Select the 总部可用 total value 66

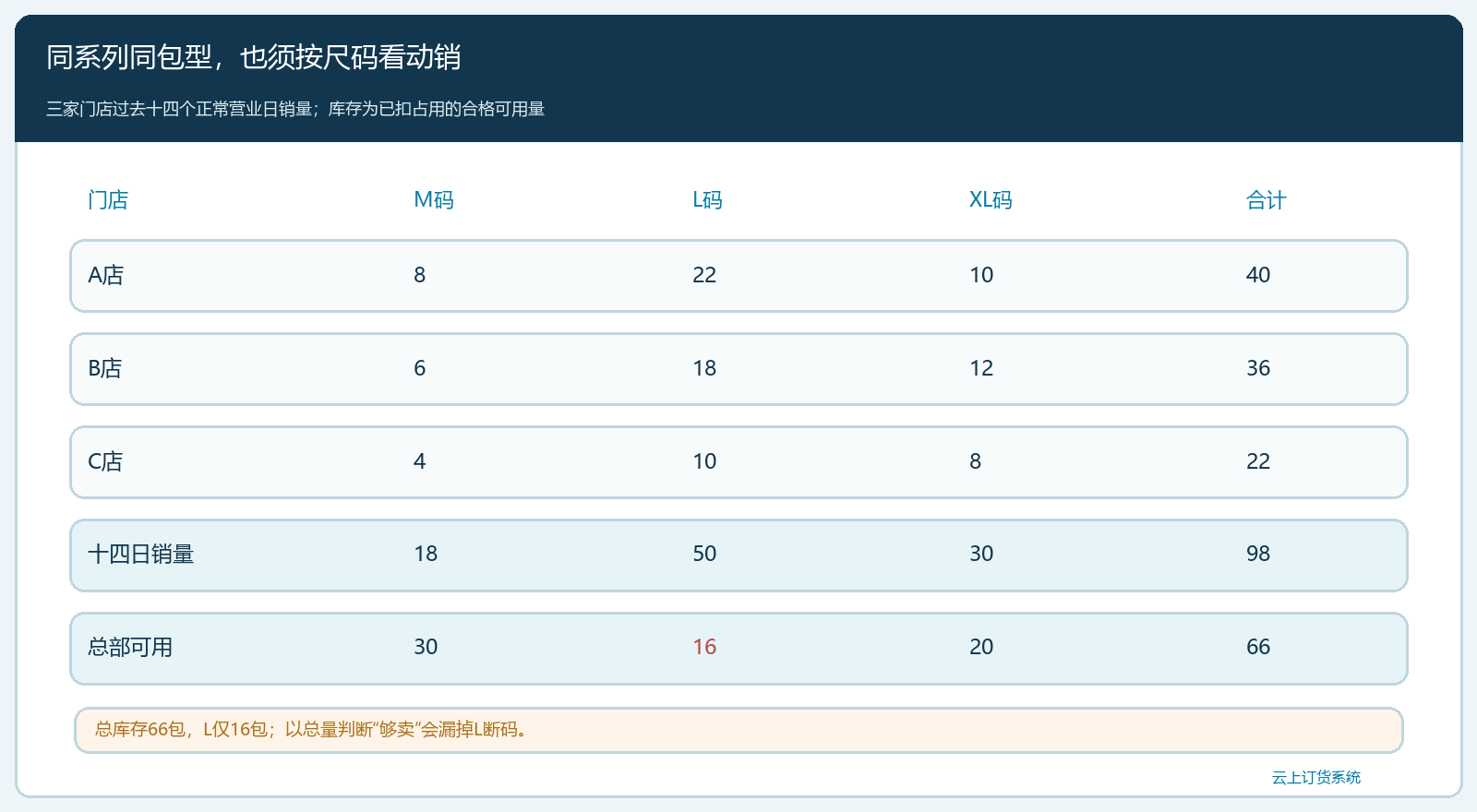coord(1258,647)
